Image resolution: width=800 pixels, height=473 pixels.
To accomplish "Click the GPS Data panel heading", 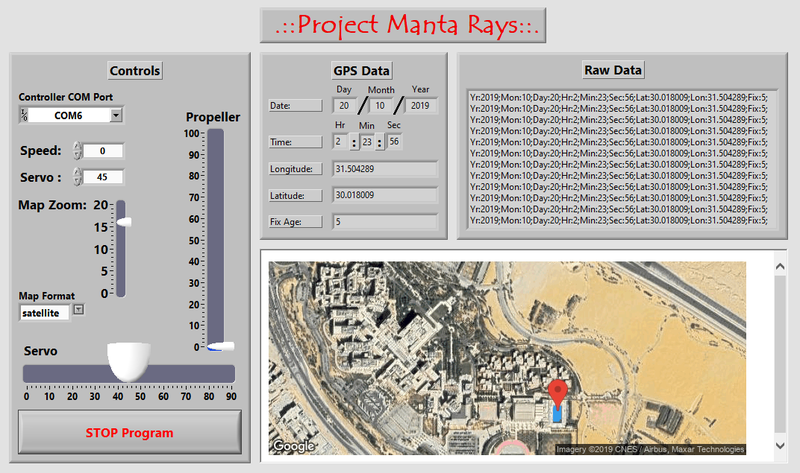I will [361, 70].
